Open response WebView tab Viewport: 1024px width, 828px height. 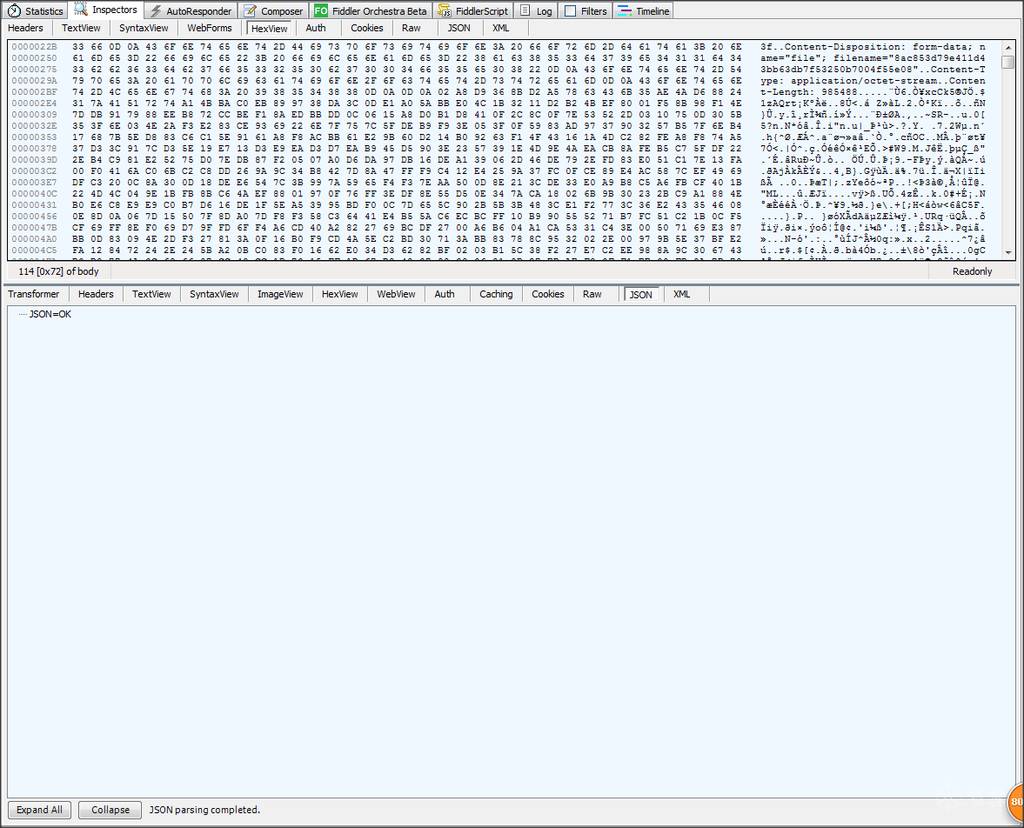point(396,294)
